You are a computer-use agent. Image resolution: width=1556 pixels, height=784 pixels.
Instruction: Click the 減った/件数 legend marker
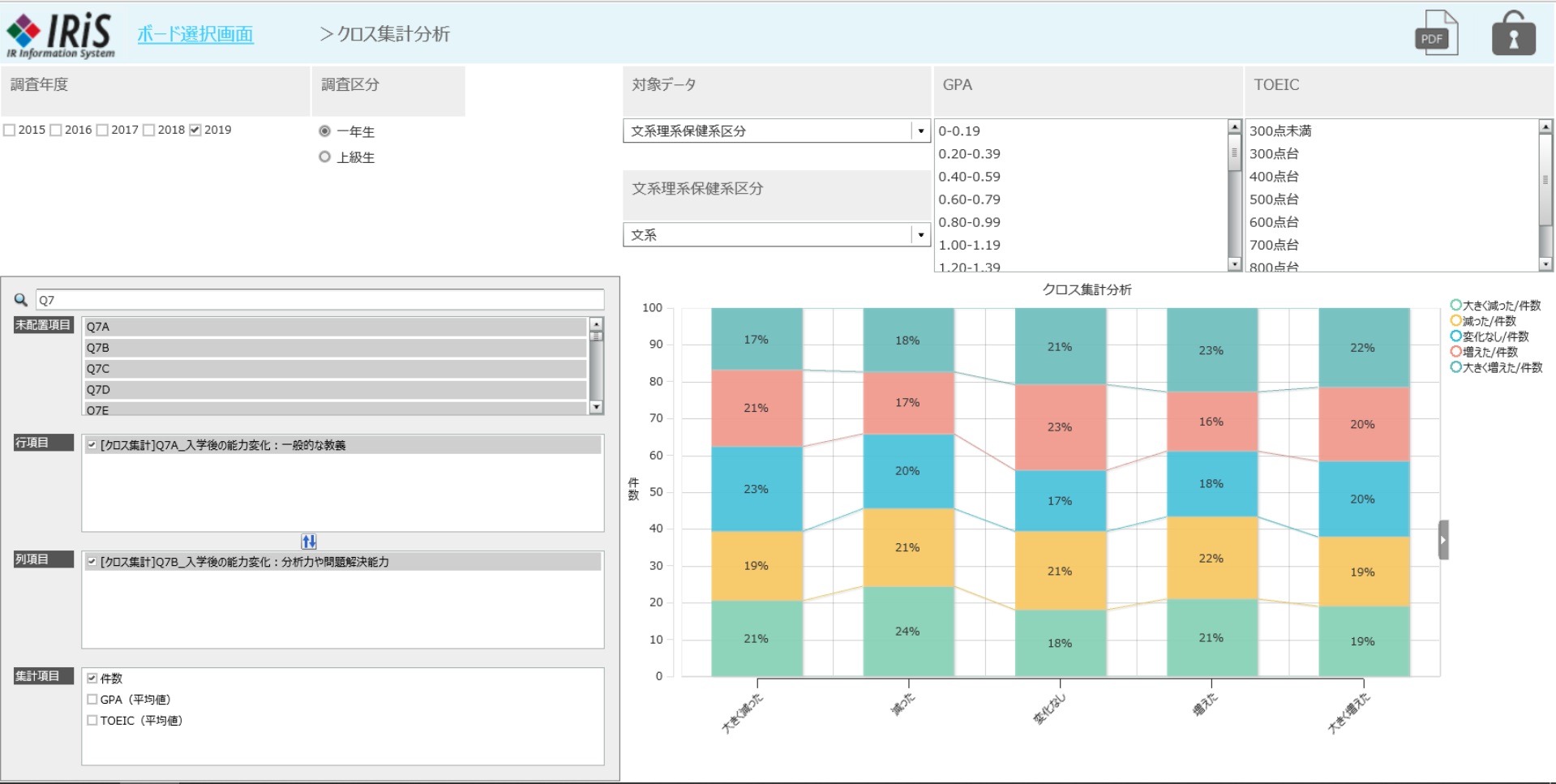(1455, 321)
